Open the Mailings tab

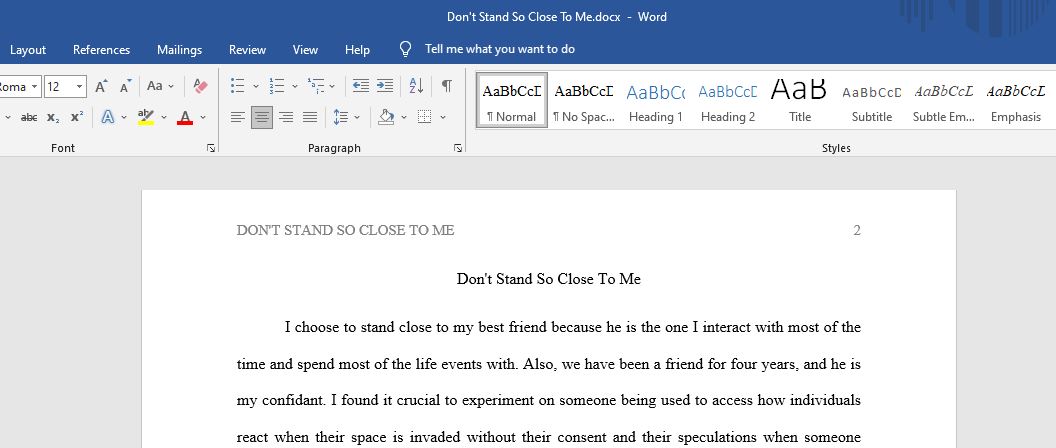click(179, 50)
